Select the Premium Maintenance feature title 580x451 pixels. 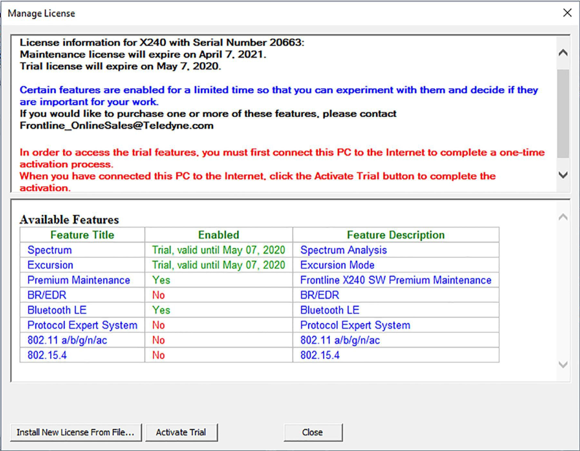tap(82, 280)
